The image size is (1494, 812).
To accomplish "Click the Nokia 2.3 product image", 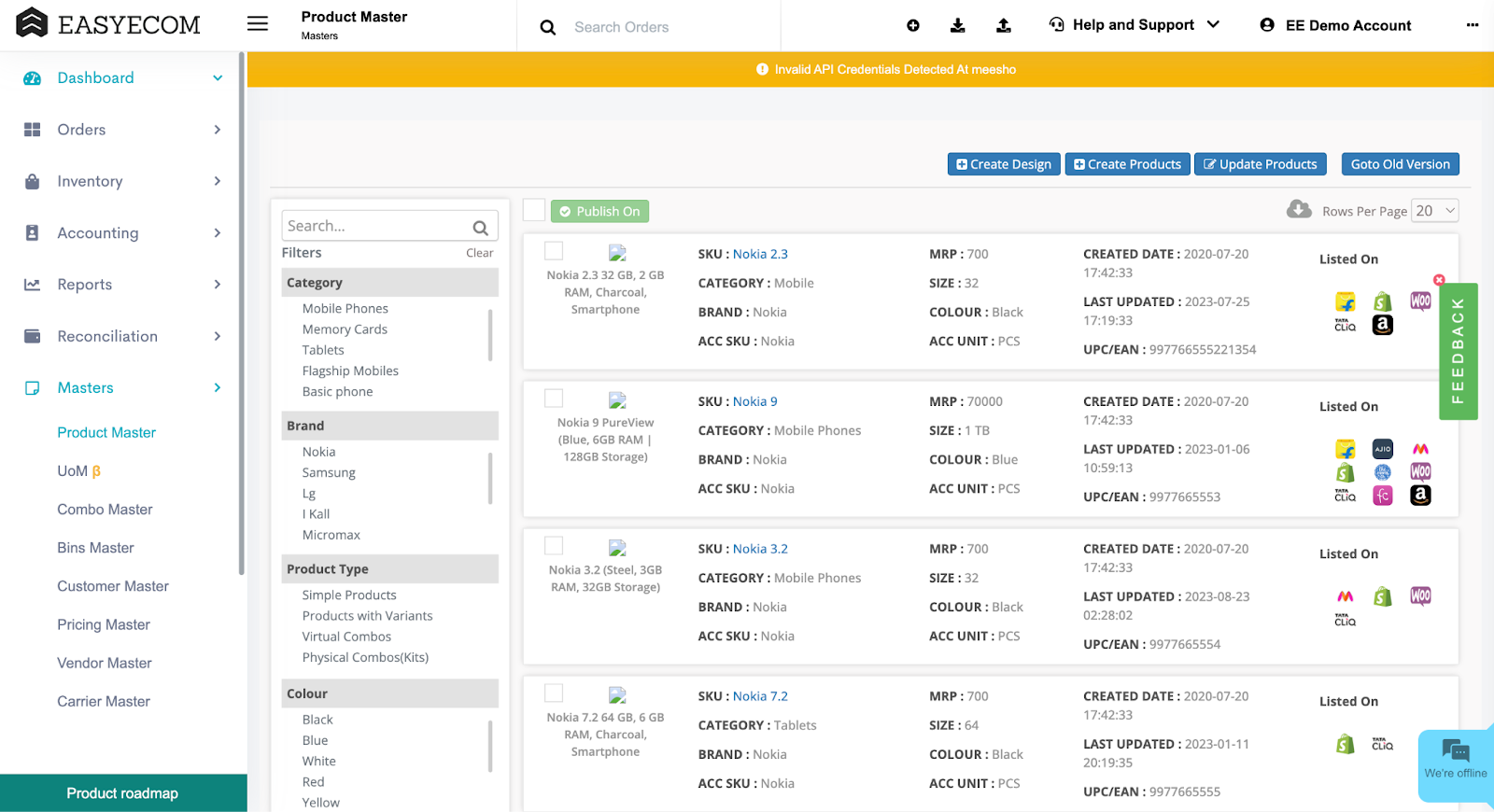I will click(x=617, y=253).
